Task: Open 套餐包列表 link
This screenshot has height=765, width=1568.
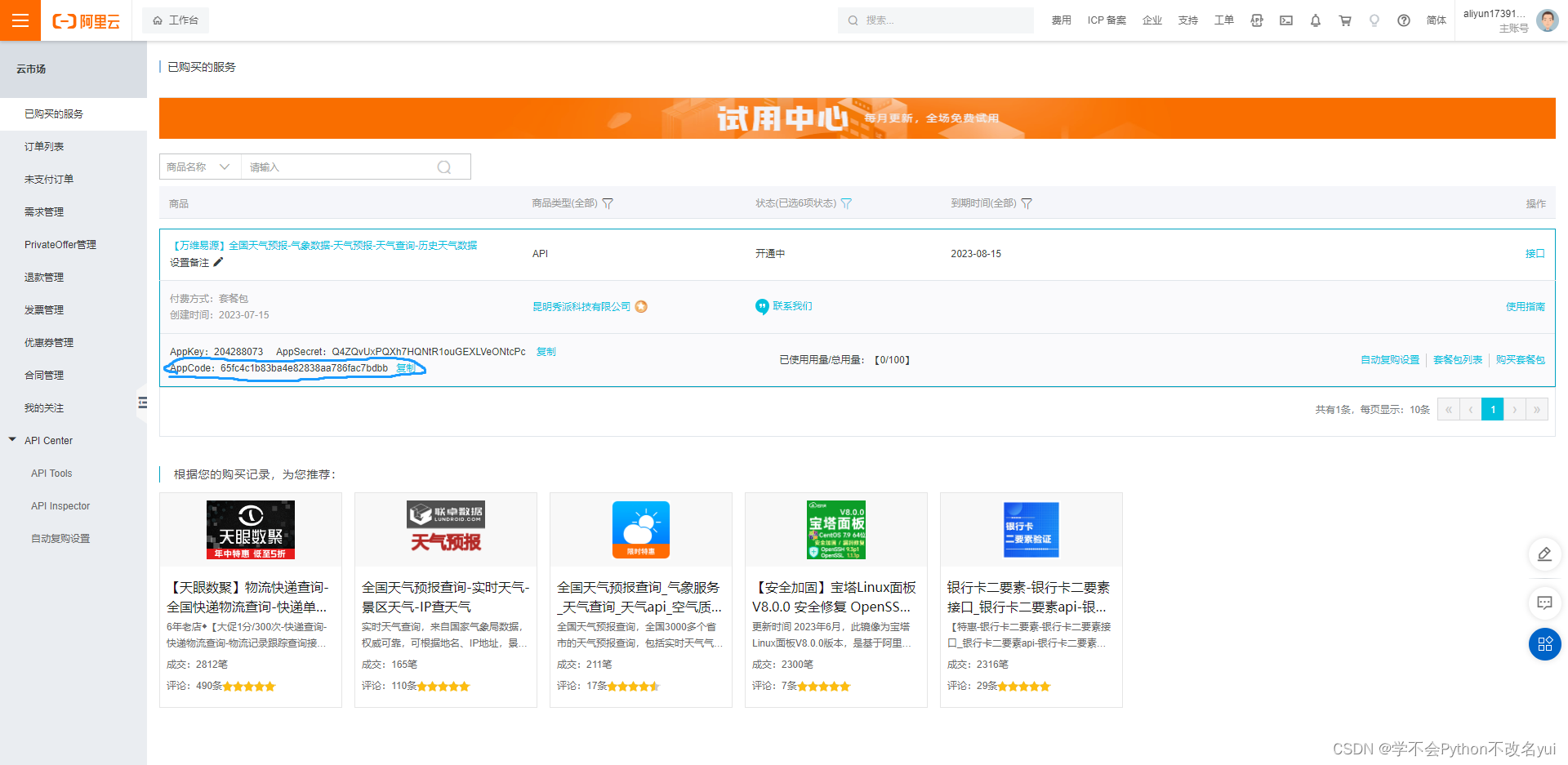Action: (x=1458, y=360)
